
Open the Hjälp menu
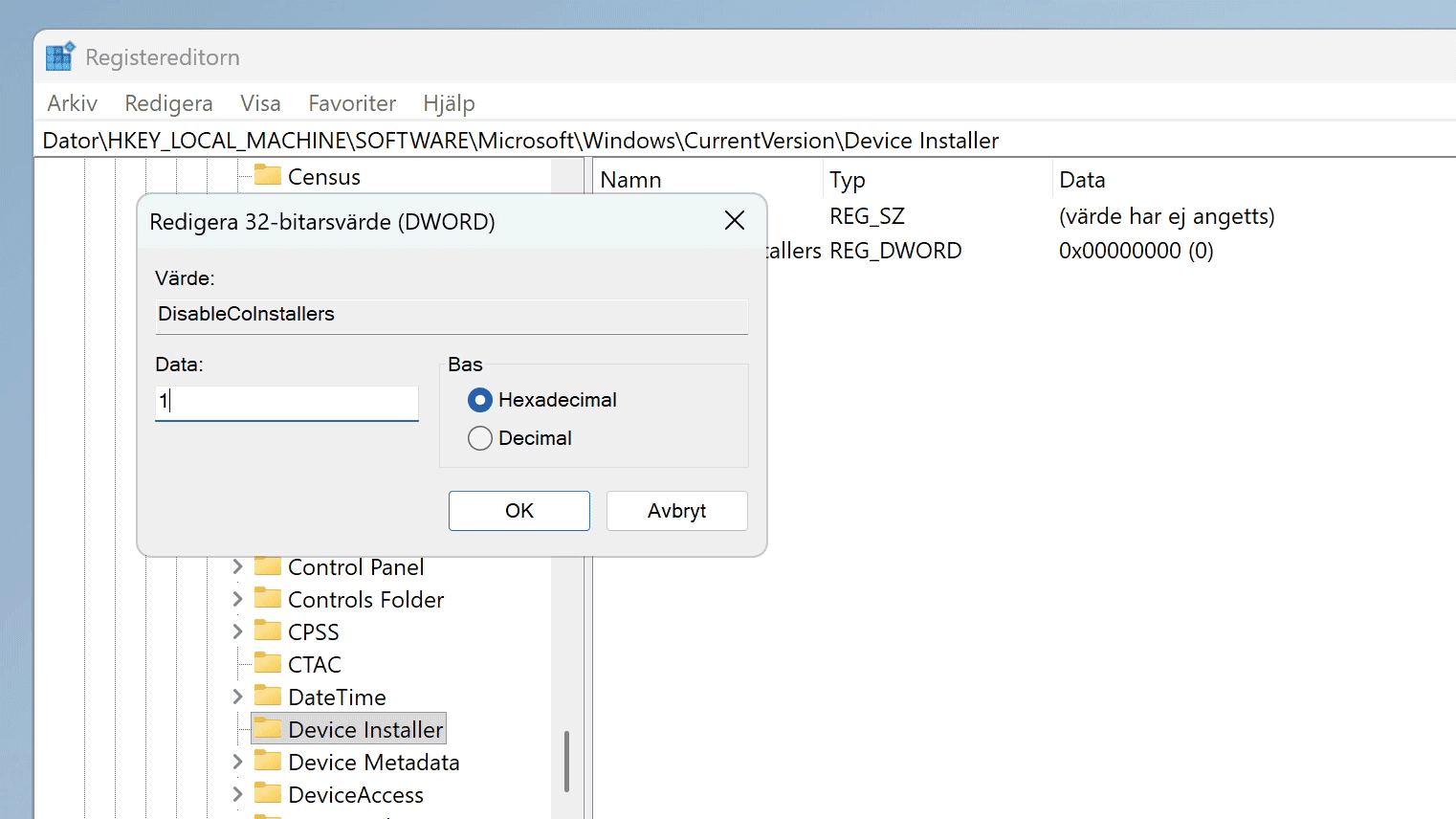(x=449, y=103)
